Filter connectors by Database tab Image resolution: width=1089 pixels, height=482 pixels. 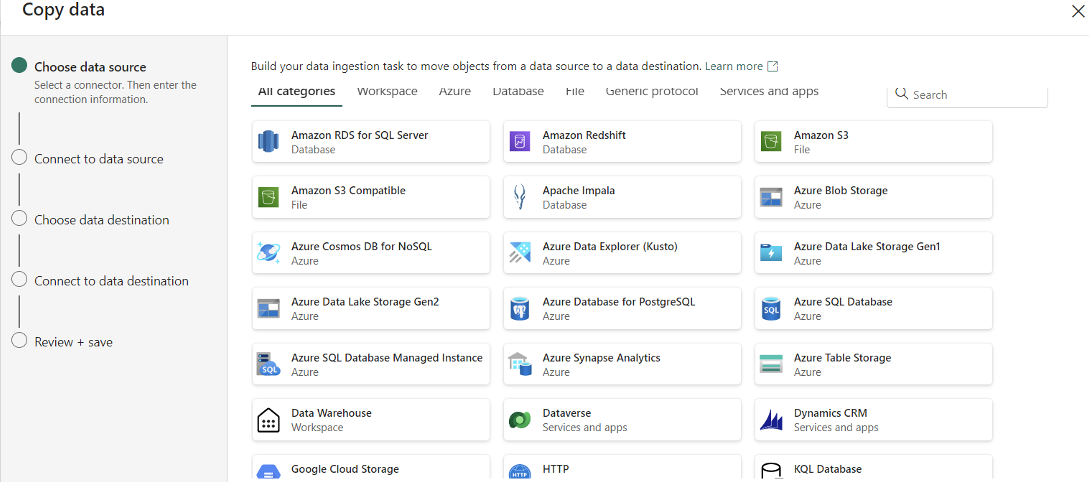[x=518, y=92]
